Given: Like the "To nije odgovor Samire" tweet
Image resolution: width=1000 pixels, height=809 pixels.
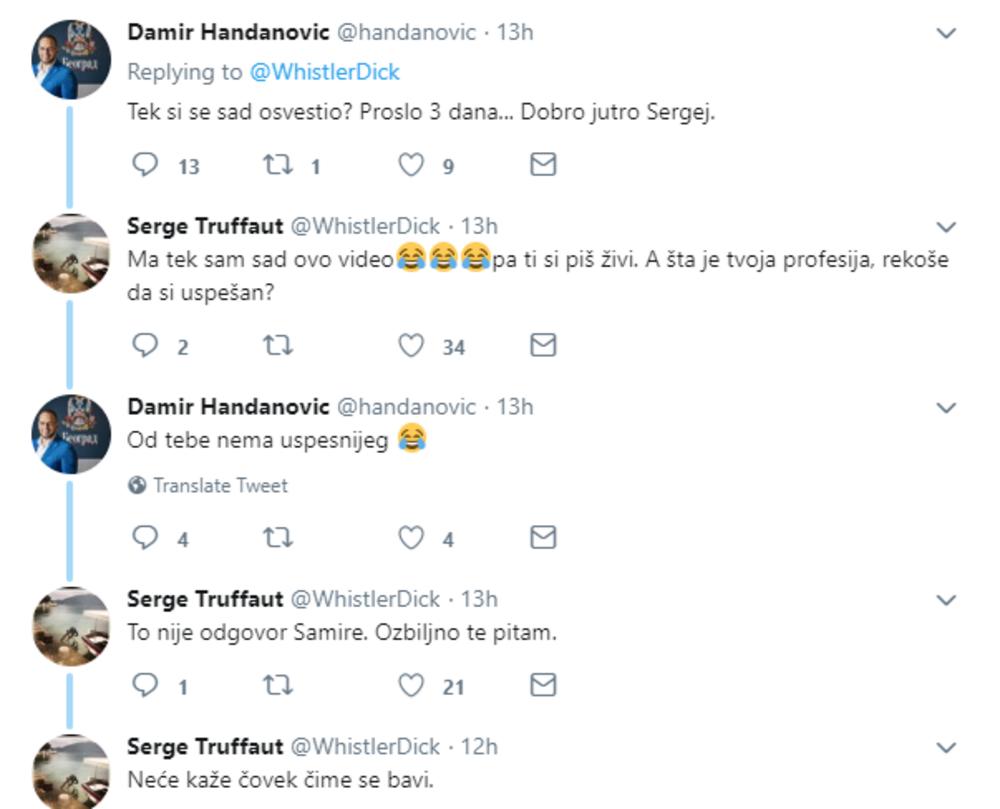Looking at the screenshot, I should (411, 685).
